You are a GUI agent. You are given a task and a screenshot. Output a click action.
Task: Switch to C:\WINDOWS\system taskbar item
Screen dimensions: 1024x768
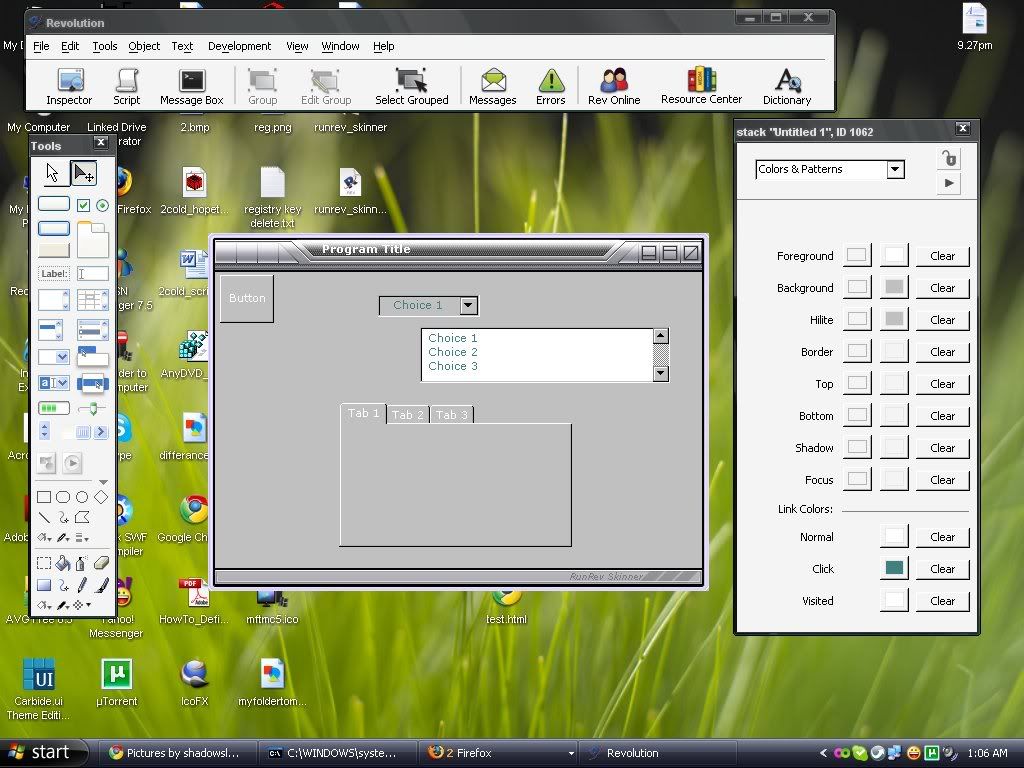click(x=338, y=753)
